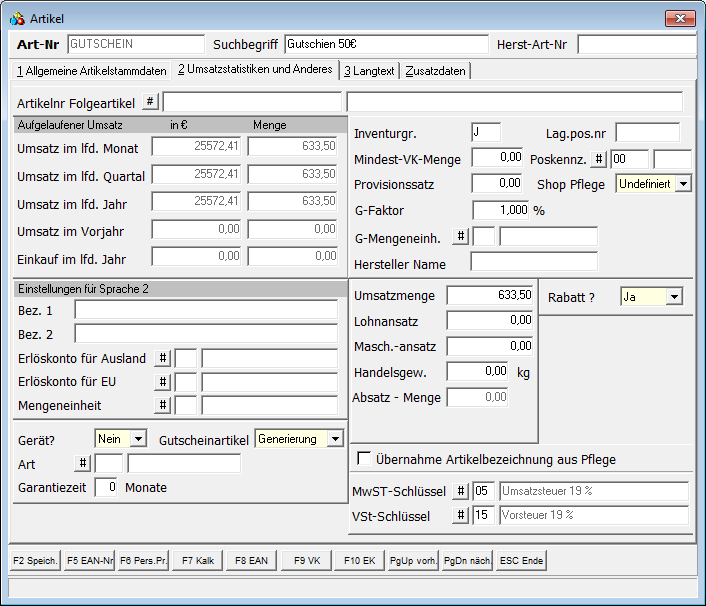Click into the Hersteller Name field
This screenshot has width=706, height=606.
point(533,262)
